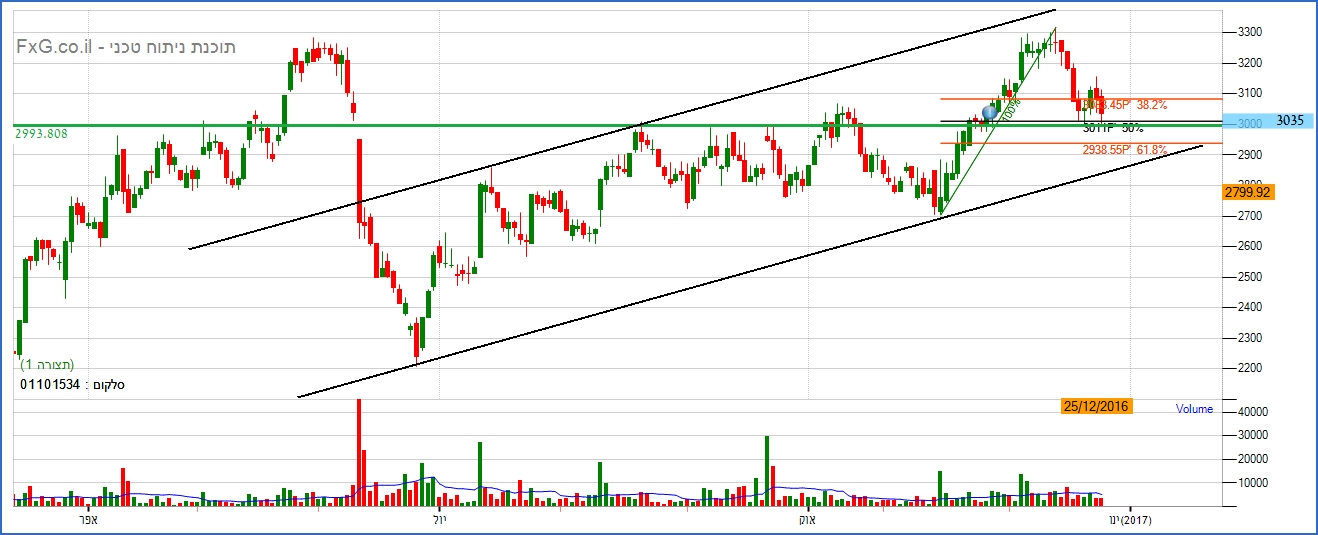Click the 2200 price axis value
This screenshot has width=1318, height=535.
pyautogui.click(x=1251, y=369)
